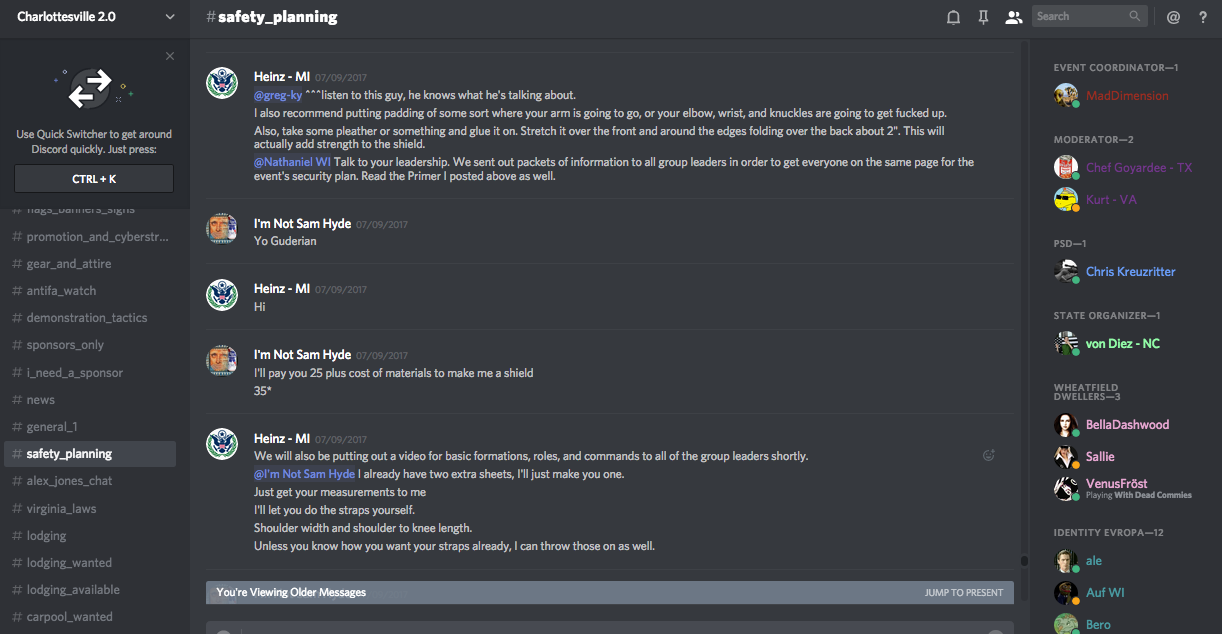The height and width of the screenshot is (634, 1222).
Task: Click the @greg-ky mention link
Action: coord(278,95)
